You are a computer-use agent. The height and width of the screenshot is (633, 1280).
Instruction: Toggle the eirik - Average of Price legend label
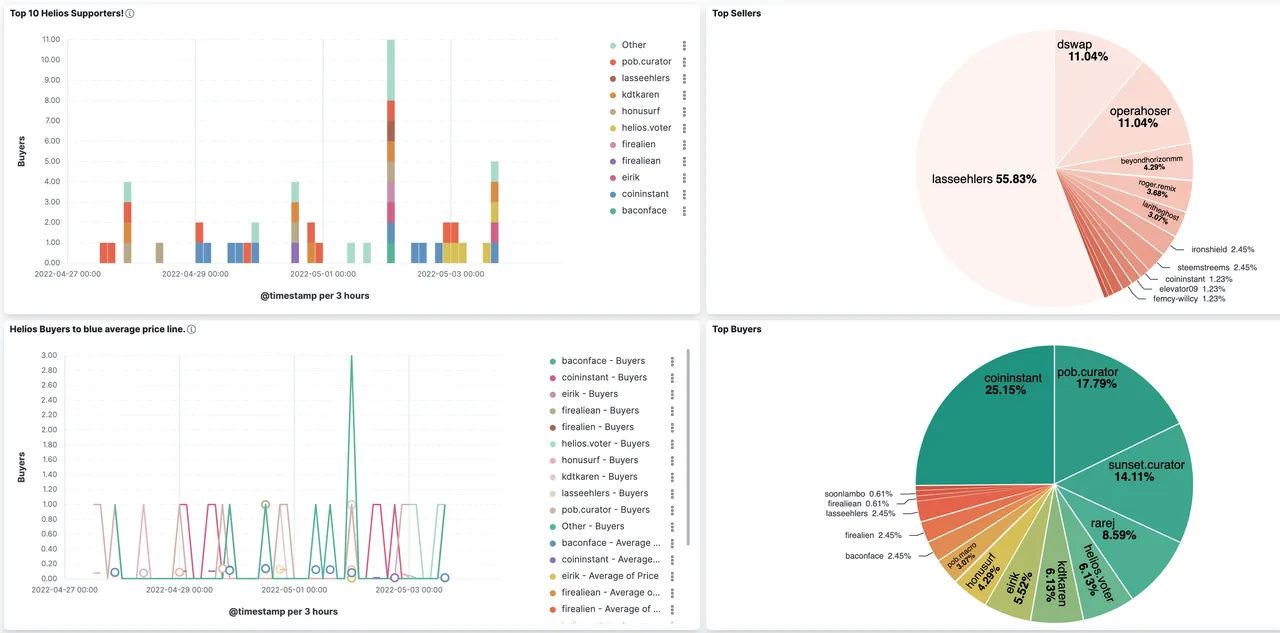pyautogui.click(x=610, y=576)
